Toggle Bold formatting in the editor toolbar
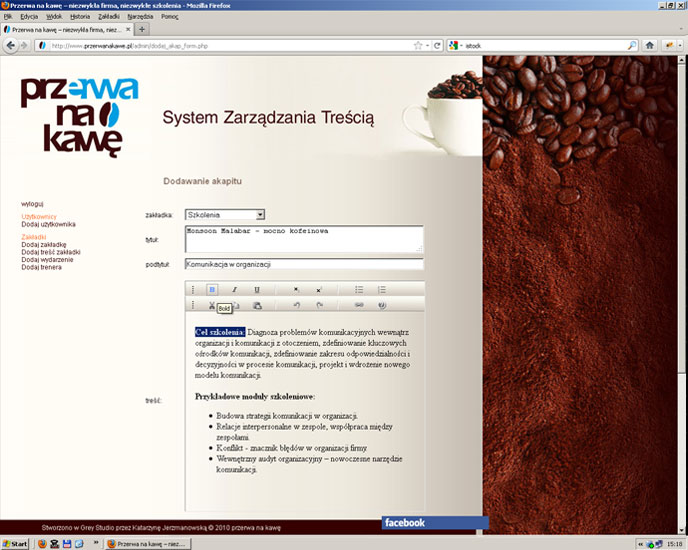The height and width of the screenshot is (550, 688). [x=212, y=290]
